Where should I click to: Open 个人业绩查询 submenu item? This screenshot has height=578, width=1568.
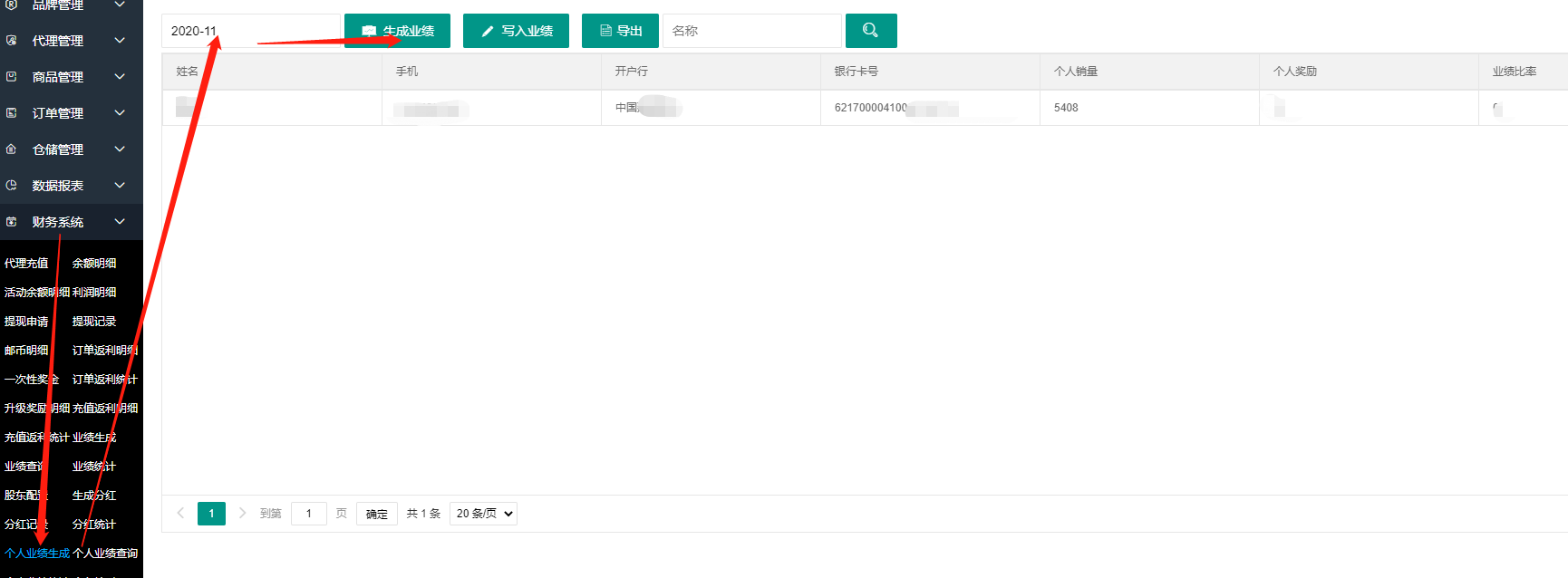point(106,554)
